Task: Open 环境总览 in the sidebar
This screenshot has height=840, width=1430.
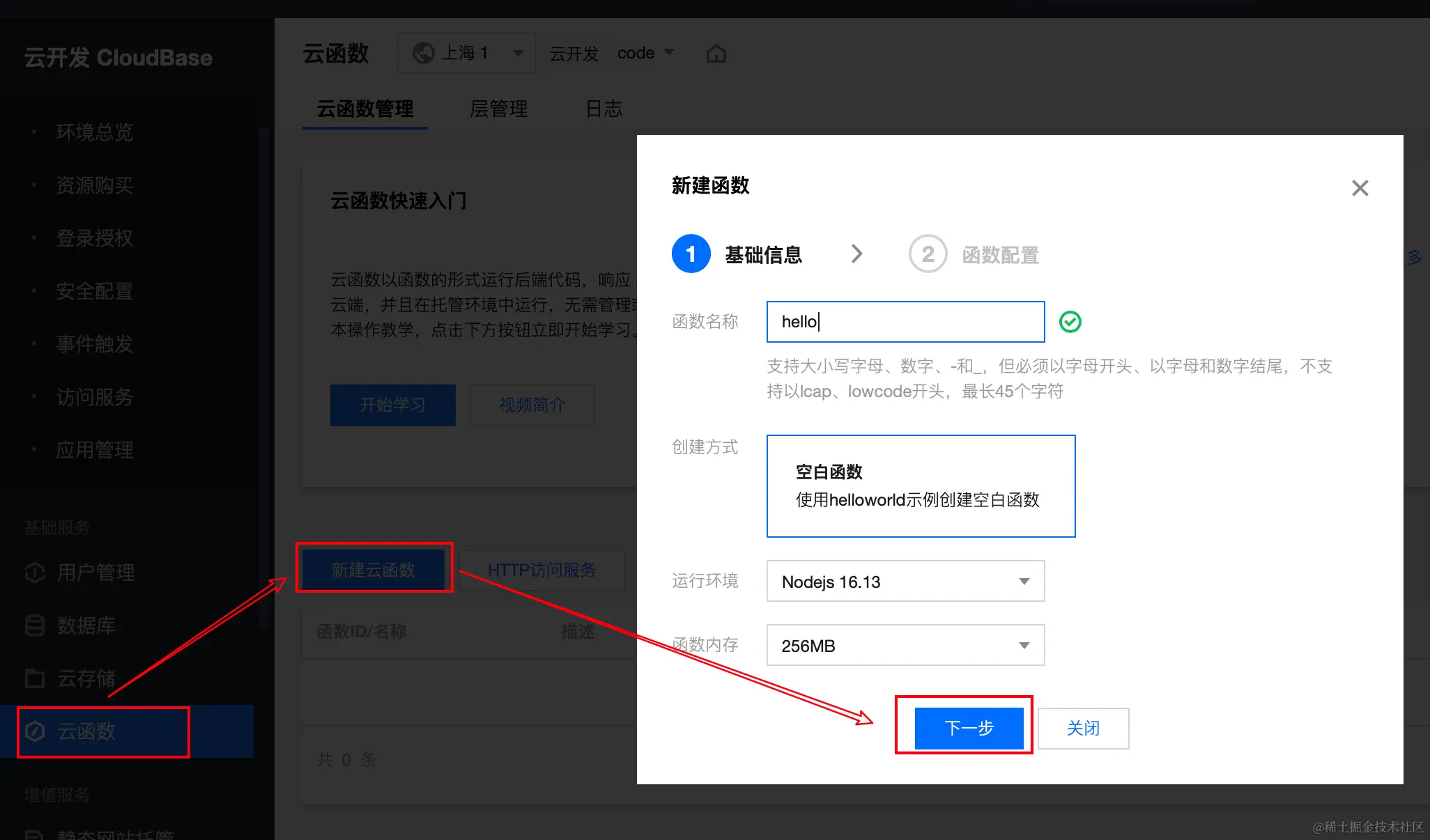Action: [95, 132]
